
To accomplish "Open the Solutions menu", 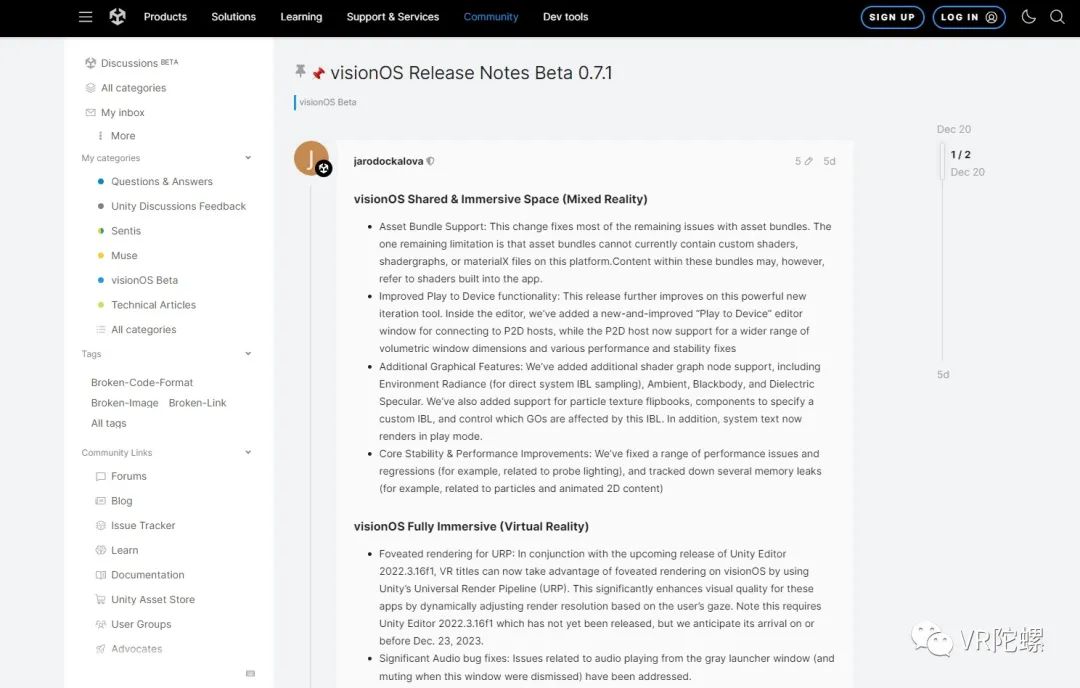I will [233, 17].
